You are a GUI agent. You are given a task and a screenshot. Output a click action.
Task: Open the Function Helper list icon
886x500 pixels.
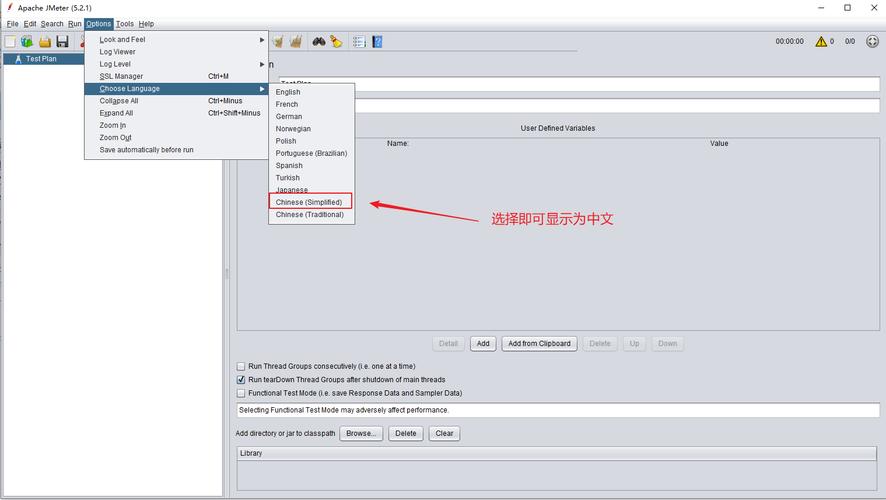pos(359,41)
